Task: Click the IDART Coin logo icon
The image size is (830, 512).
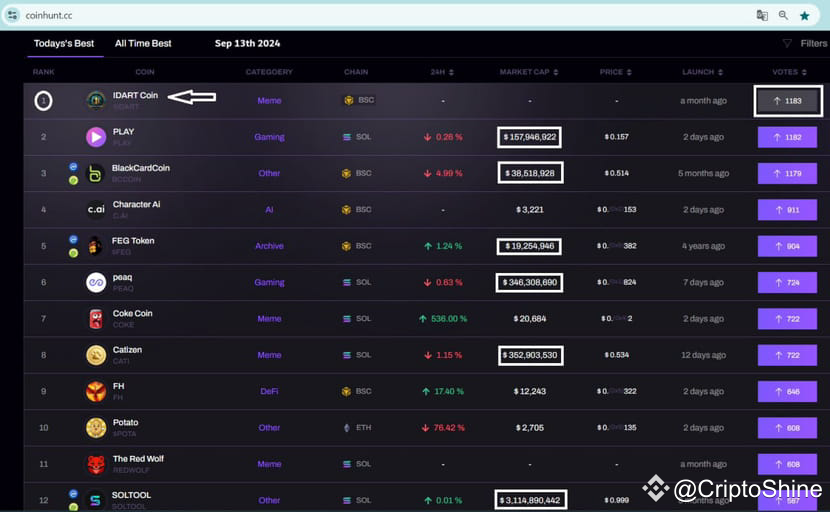Action: coord(96,100)
